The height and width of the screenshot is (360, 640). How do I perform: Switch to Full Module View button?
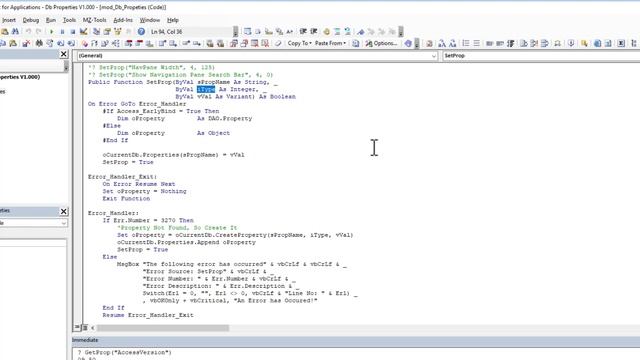coord(85,327)
